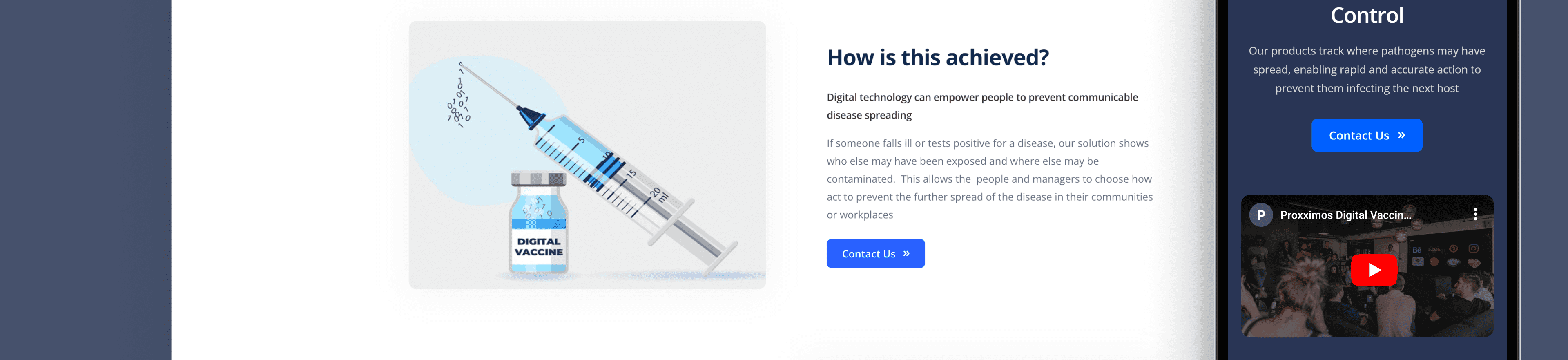Click the vial labeled DIGITAL VACCINE
Viewport: 1568px width, 360px height.
(539, 226)
